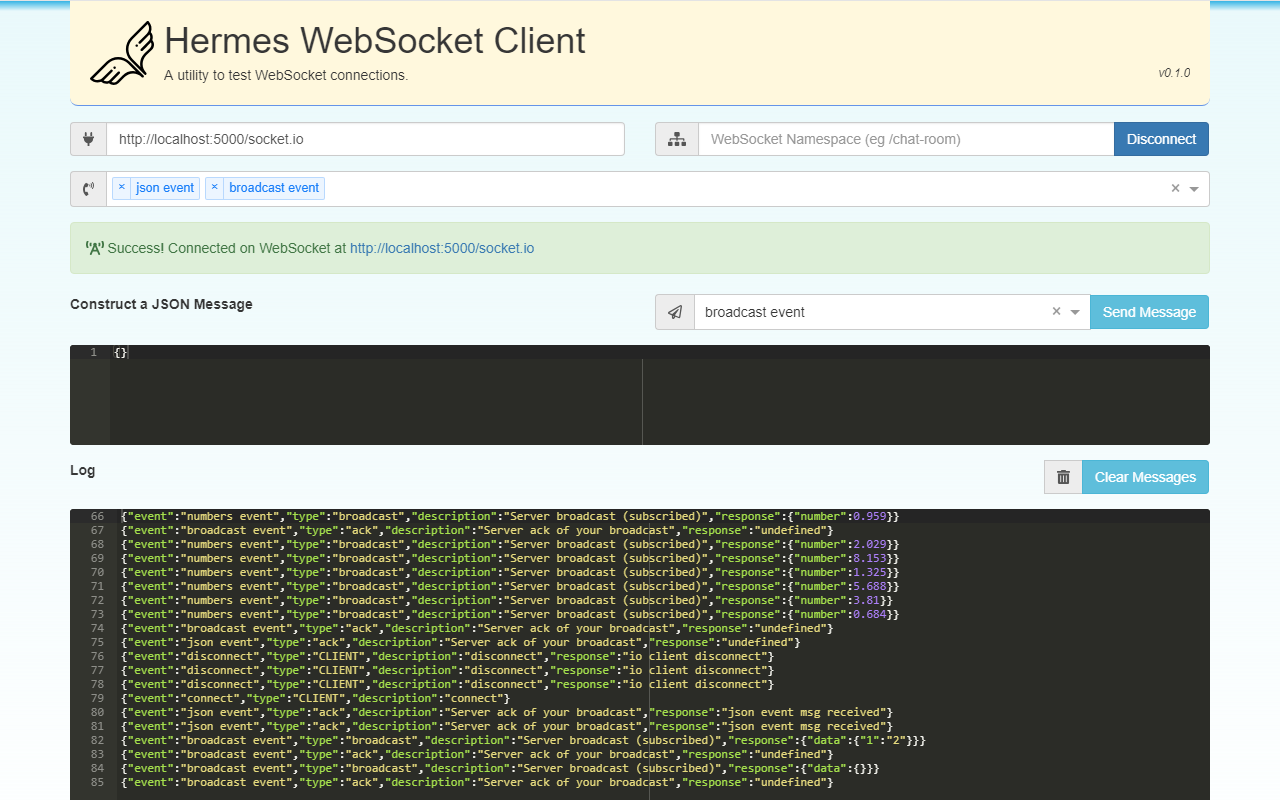Remove the json event tag

point(121,187)
